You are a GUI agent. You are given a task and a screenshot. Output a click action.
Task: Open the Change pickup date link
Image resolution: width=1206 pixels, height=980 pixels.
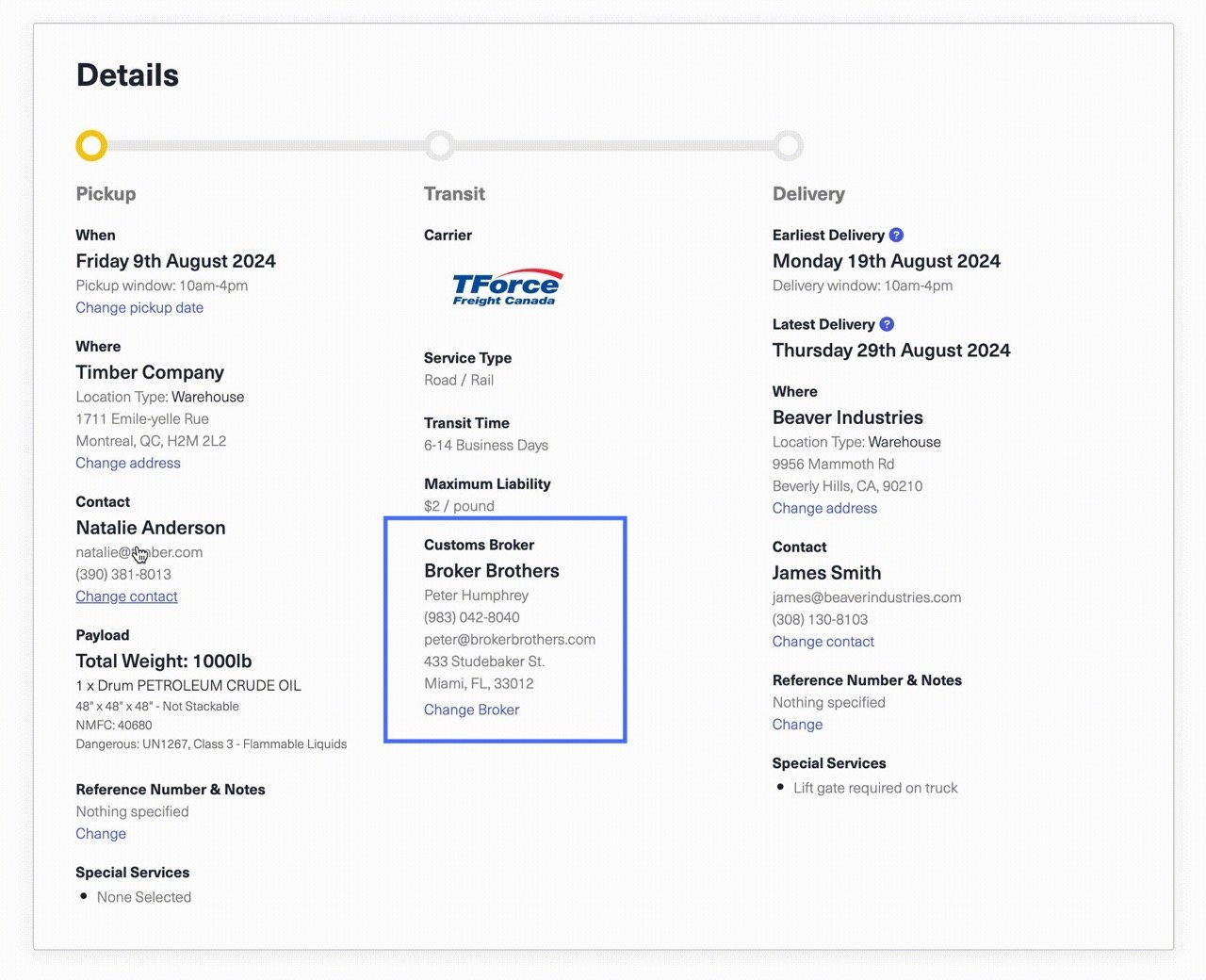point(139,308)
